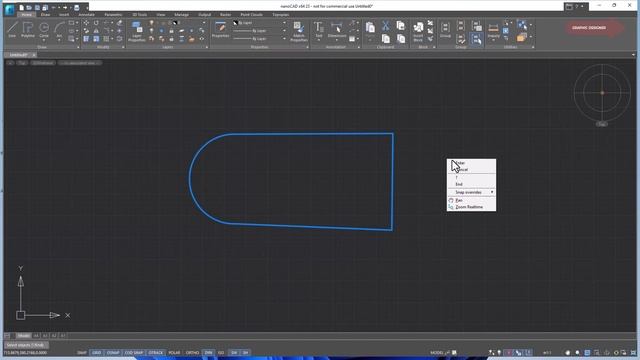The image size is (640, 360).
Task: Switch to the Annotate ribbon tab
Action: tap(86, 15)
